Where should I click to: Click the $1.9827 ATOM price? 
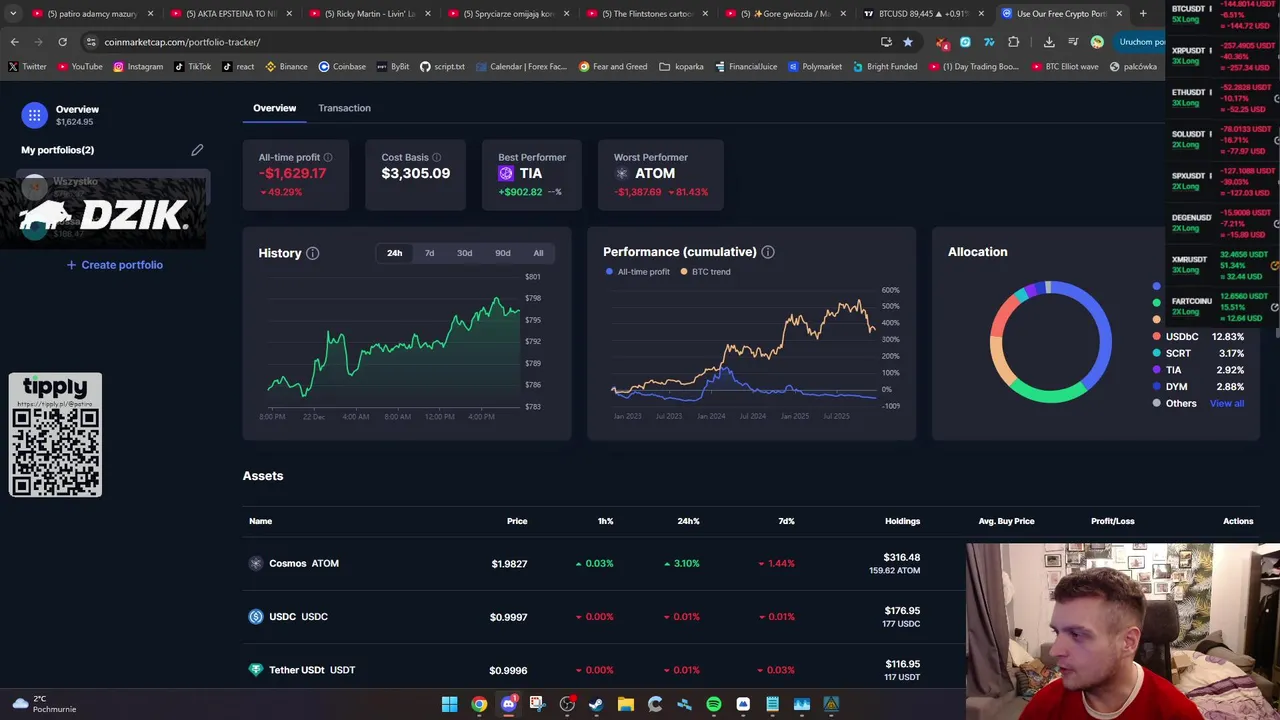pos(509,564)
